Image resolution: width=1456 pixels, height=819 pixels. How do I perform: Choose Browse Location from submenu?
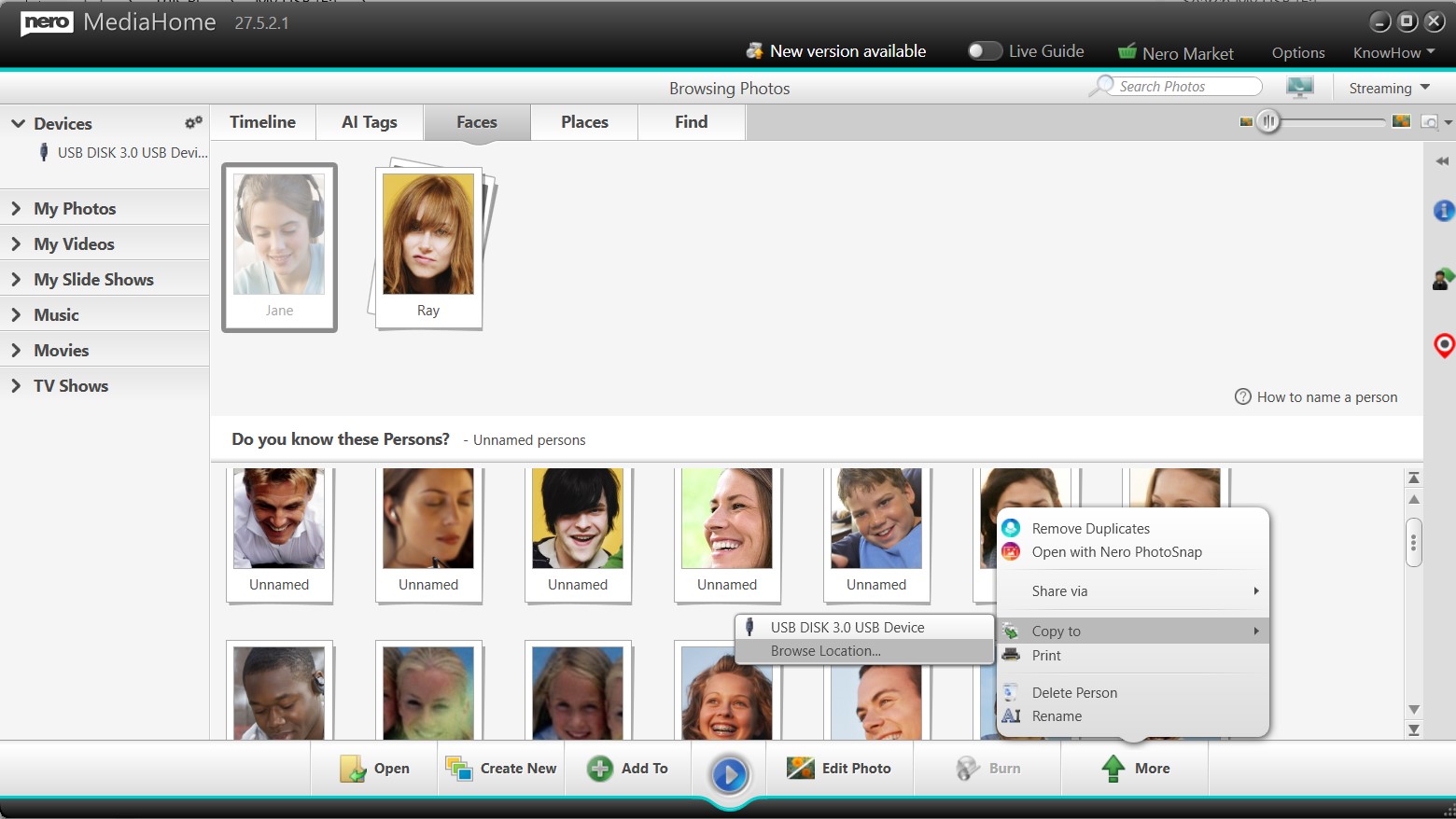pos(825,651)
